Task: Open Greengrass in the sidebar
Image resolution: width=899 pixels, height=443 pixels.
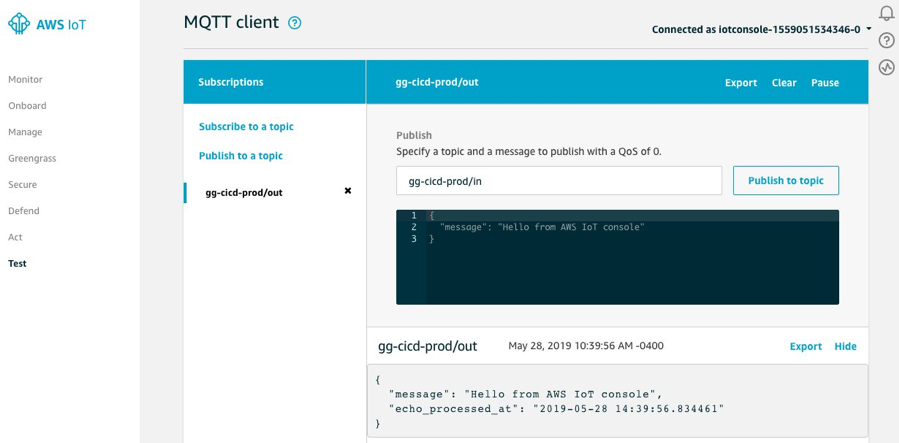Action: pos(32,159)
